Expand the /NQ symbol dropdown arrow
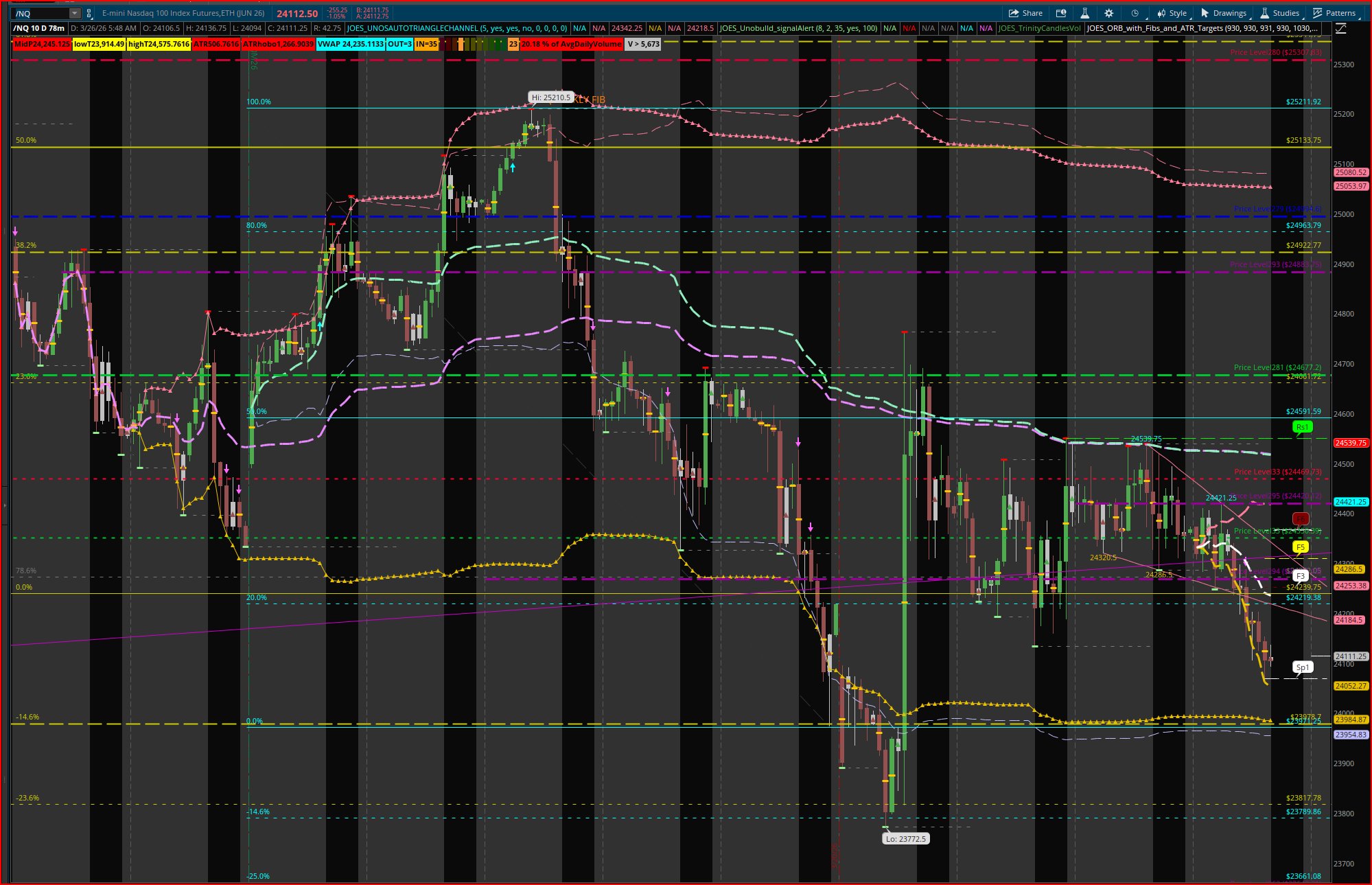This screenshot has width=1372, height=885. click(x=74, y=14)
